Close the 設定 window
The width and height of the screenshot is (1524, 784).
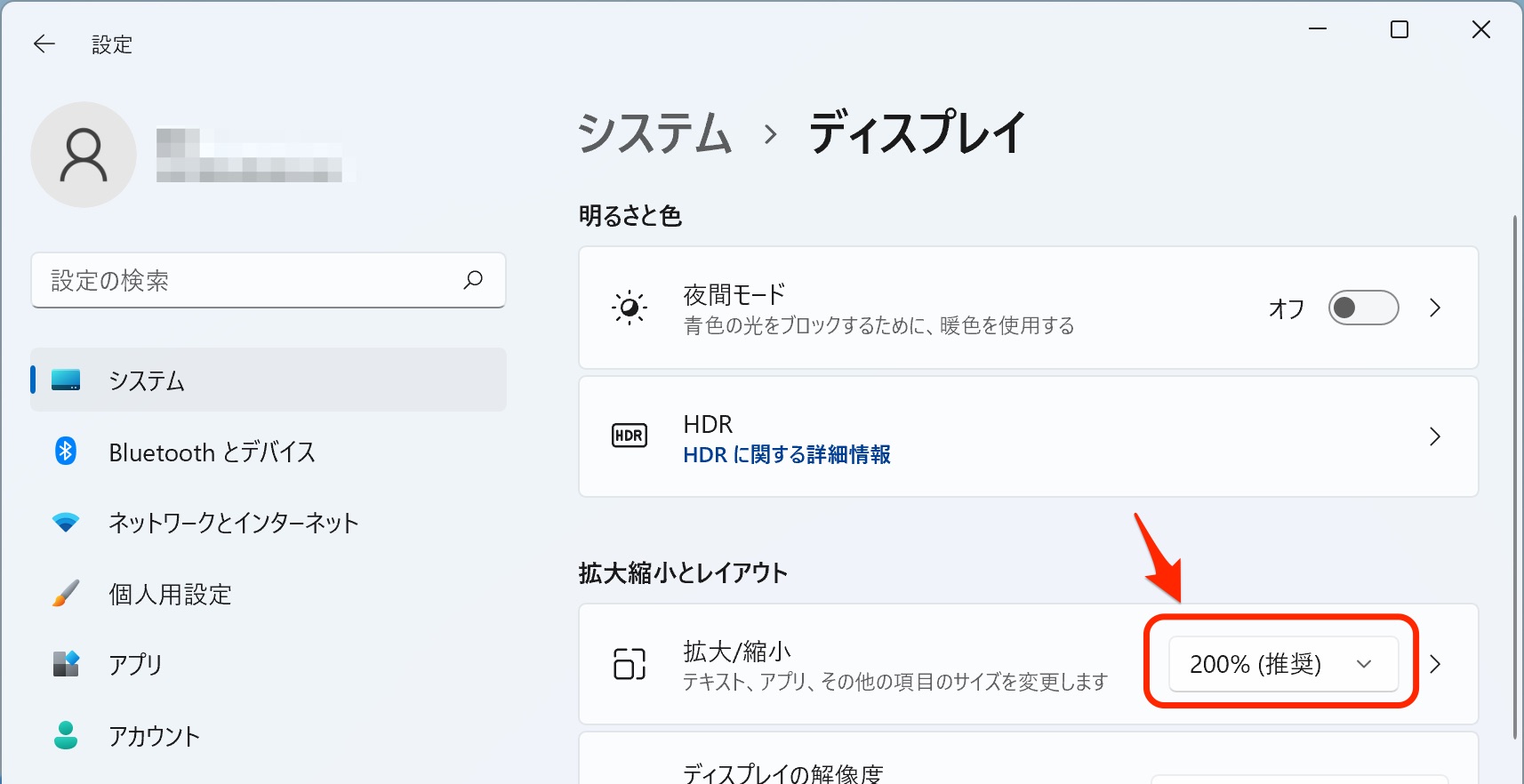(x=1481, y=29)
